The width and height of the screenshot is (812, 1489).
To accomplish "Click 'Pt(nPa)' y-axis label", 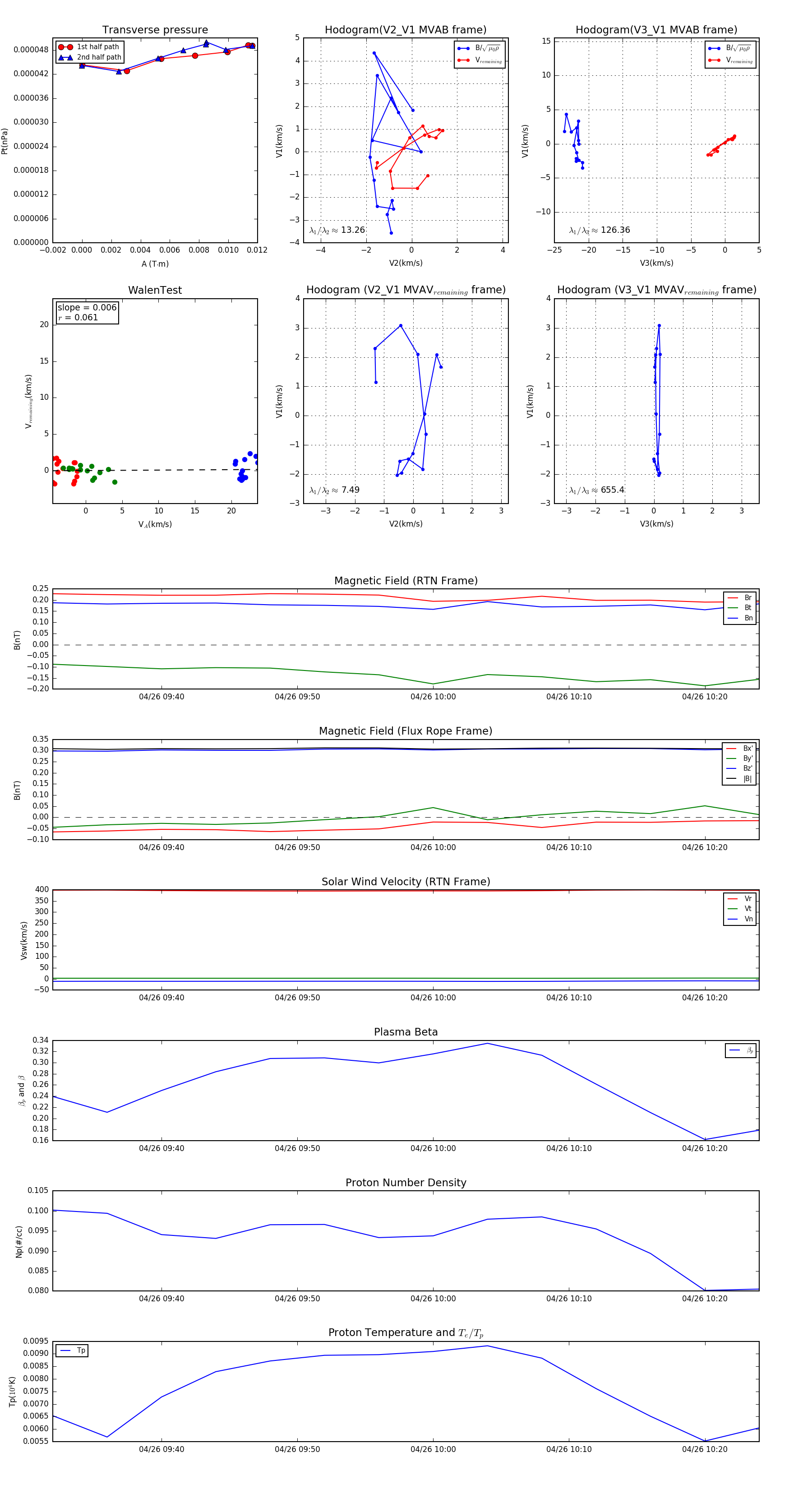I will click(x=5, y=141).
